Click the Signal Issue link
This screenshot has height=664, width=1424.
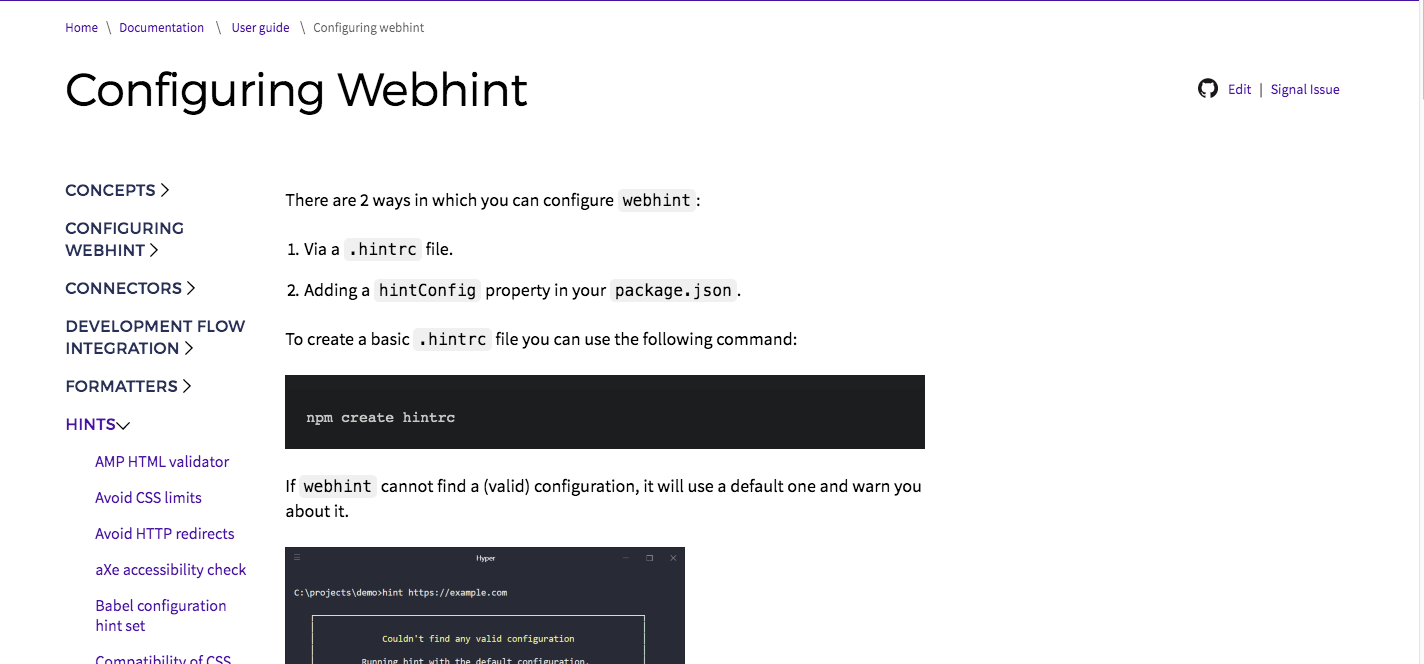click(x=1304, y=89)
